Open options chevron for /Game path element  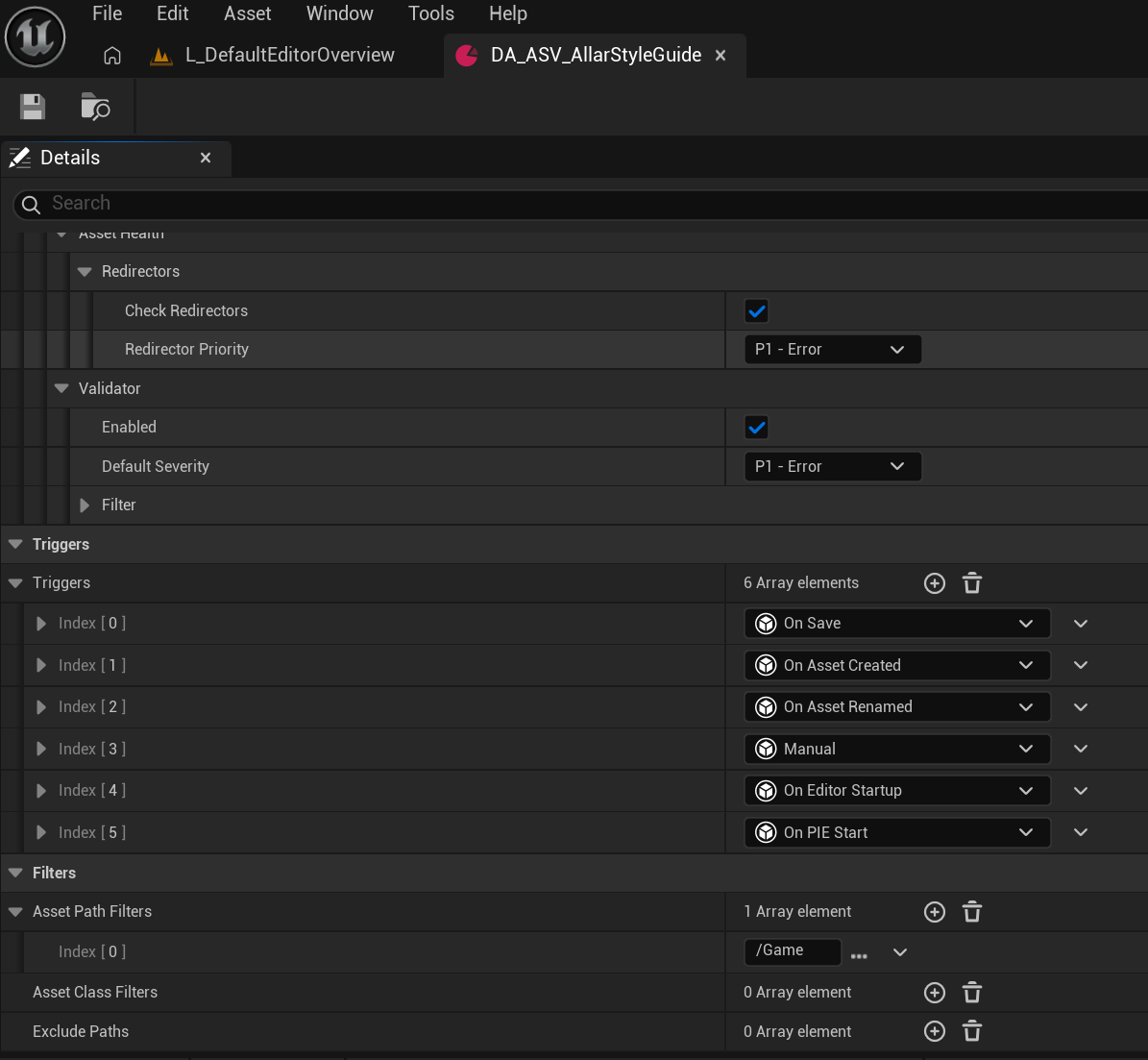pos(900,952)
